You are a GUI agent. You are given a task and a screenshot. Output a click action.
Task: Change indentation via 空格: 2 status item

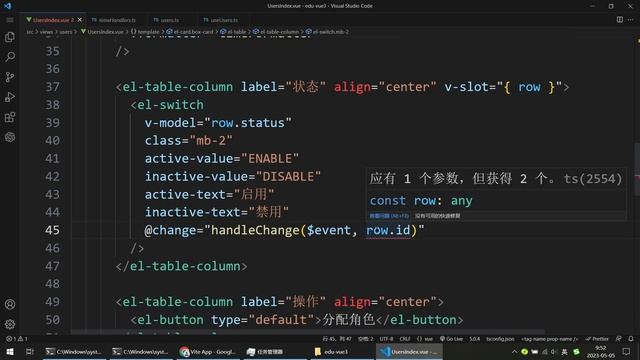365,339
